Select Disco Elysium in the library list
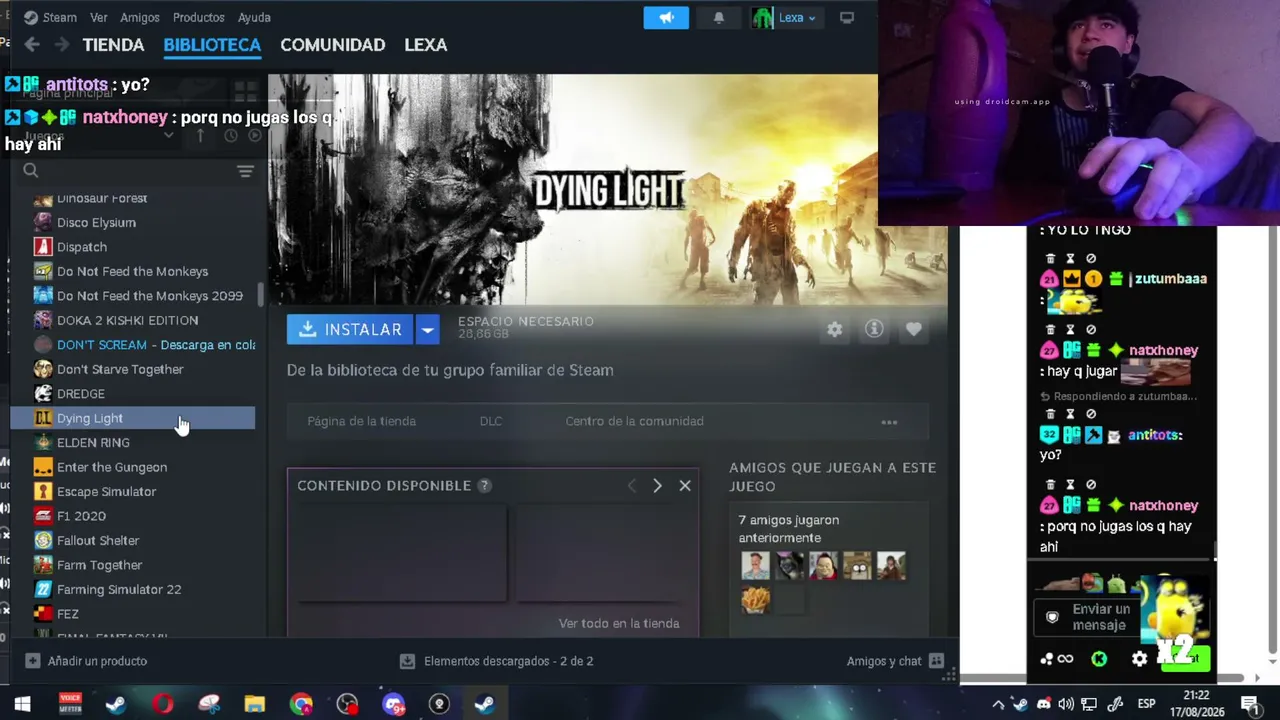 pyautogui.click(x=133, y=222)
